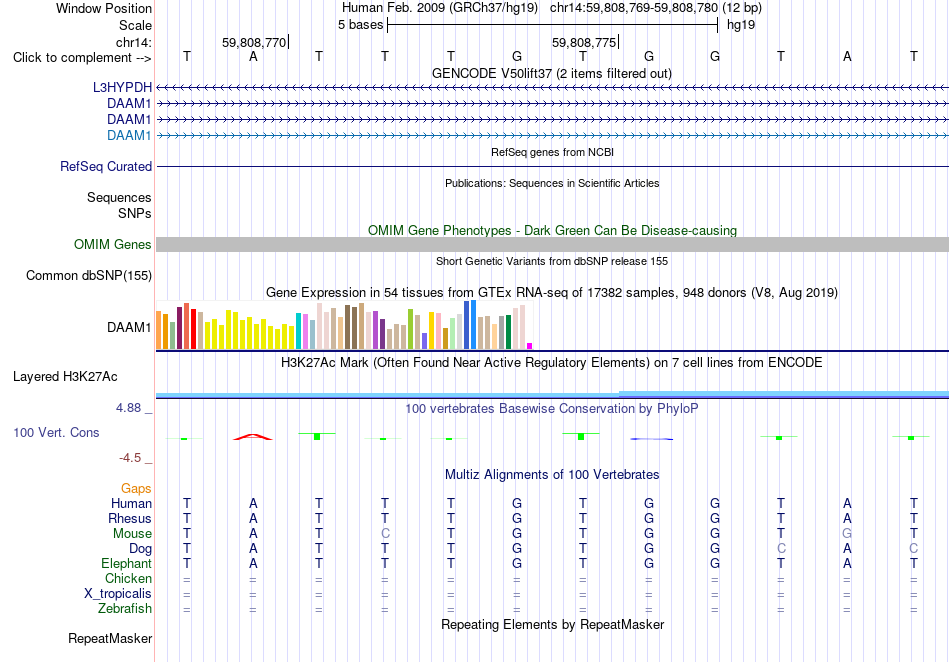Image resolution: width=950 pixels, height=662 pixels.
Task: Click the H3K27Ac Mark track title
Action: pyautogui.click(x=552, y=362)
